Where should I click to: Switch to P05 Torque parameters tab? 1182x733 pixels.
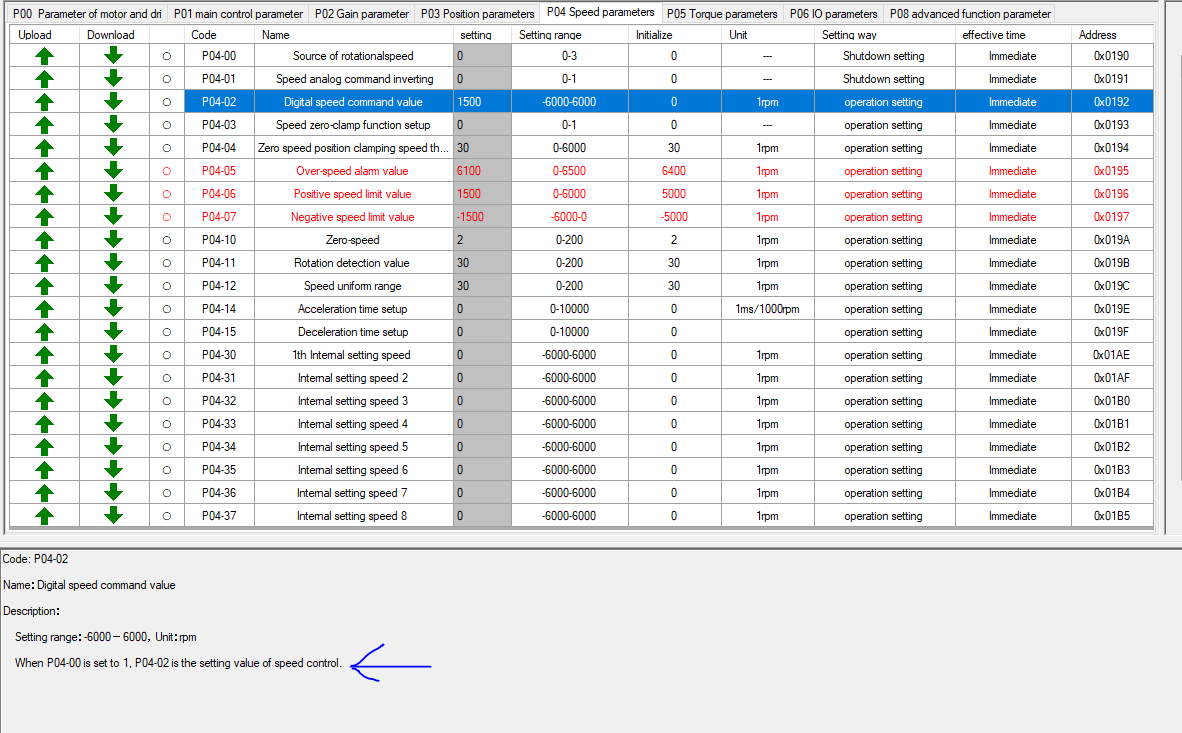722,14
